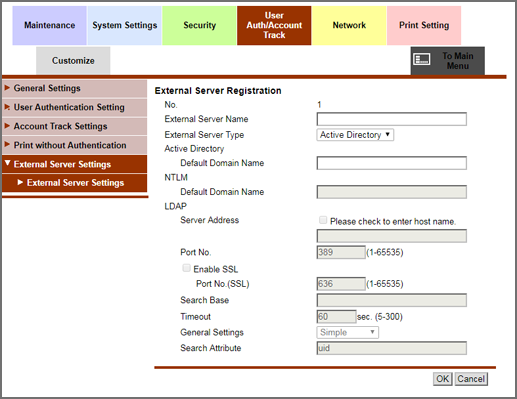Select User Auth/Account Track tab
517x399 pixels.
[274, 25]
